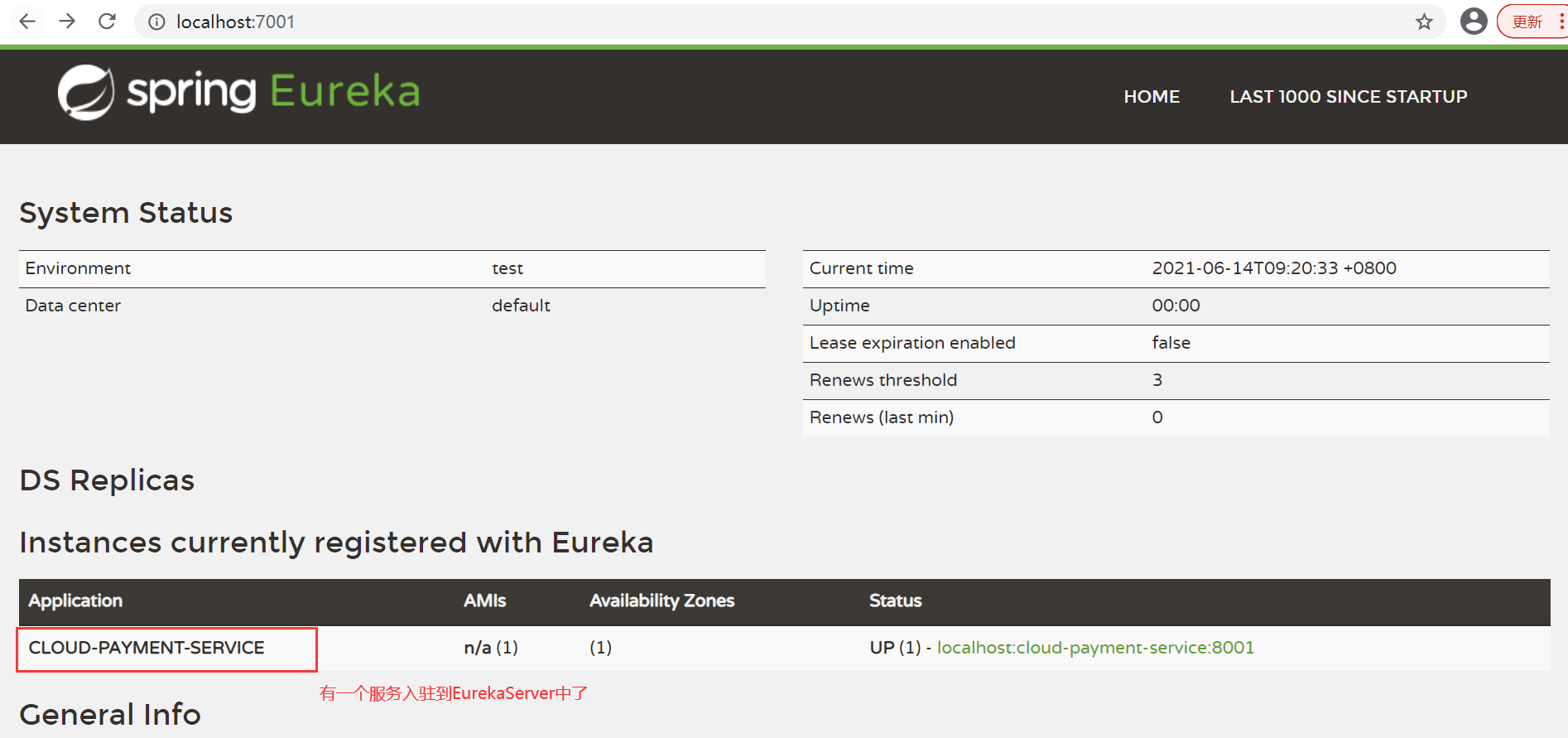This screenshot has height=738, width=1568.
Task: Go back with the browser back arrow
Action: [x=27, y=22]
